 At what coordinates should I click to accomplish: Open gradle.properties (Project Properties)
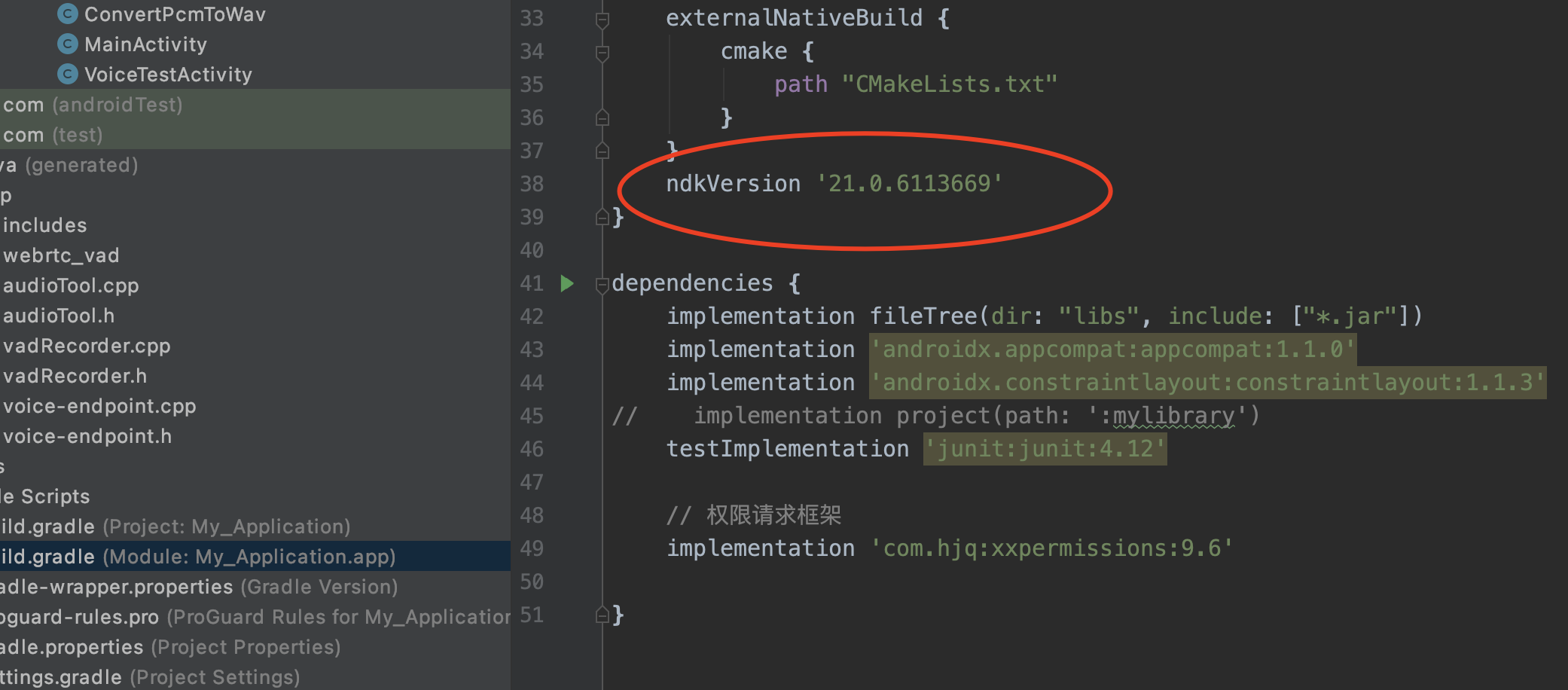[72, 646]
